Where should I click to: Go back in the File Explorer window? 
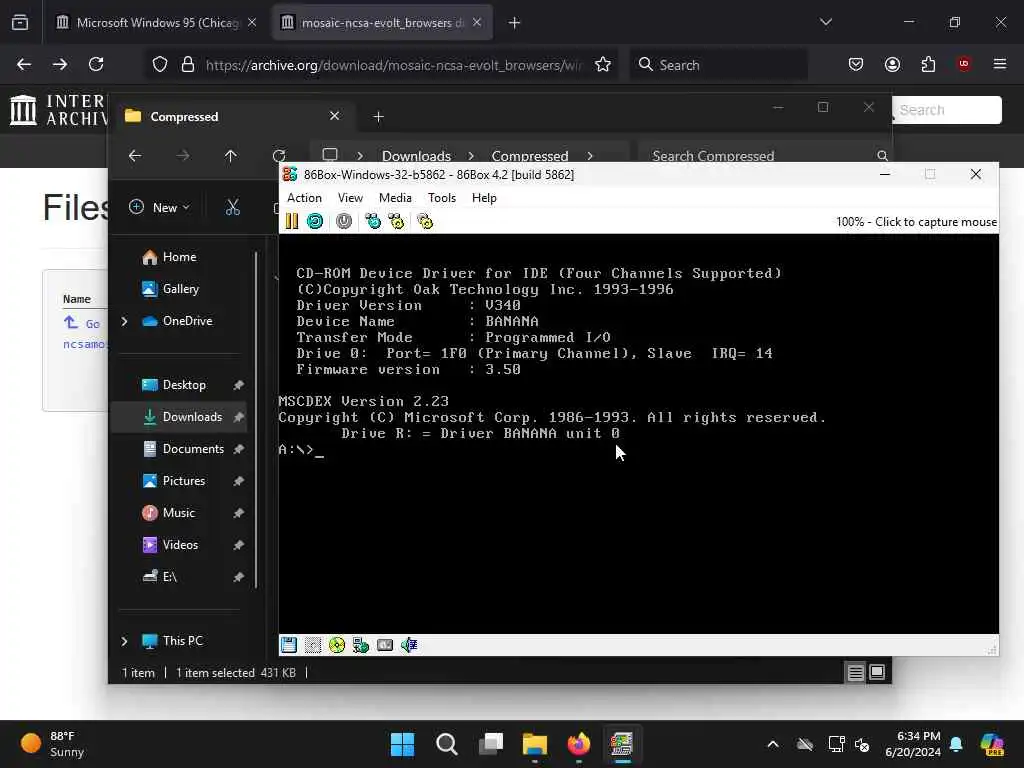tap(135, 155)
